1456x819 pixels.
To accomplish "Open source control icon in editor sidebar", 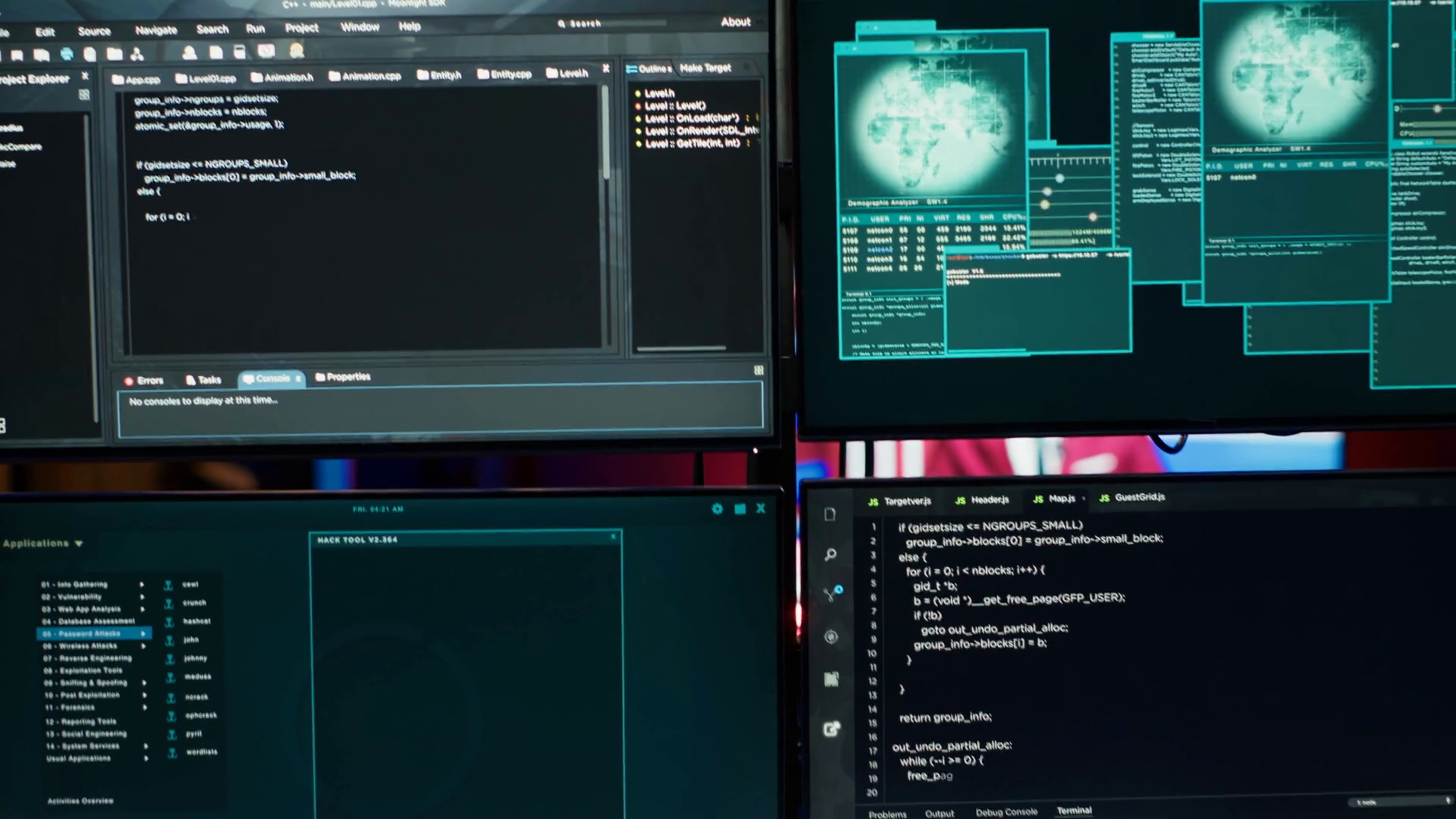I will pyautogui.click(x=833, y=593).
